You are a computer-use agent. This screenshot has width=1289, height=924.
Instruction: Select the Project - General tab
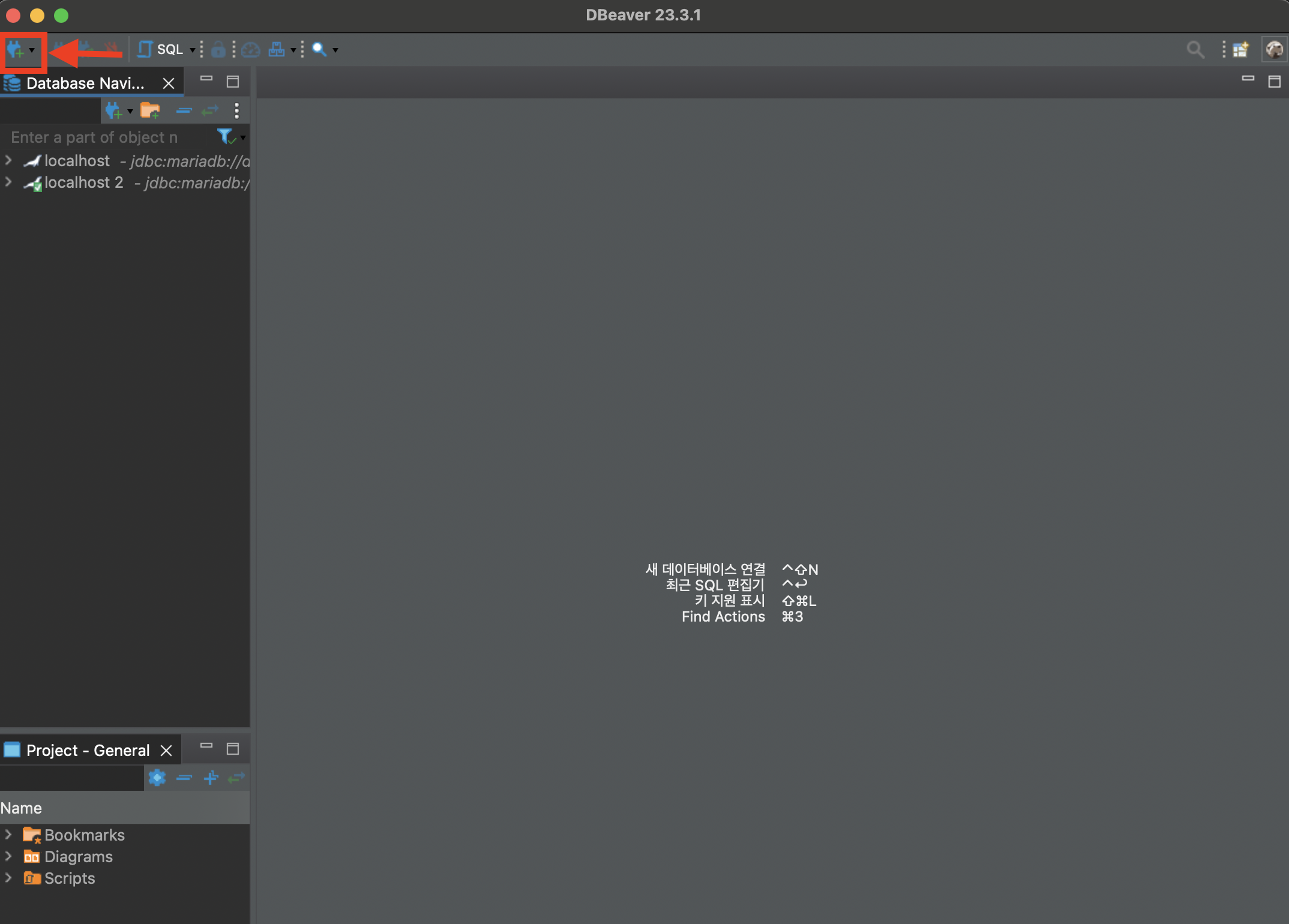click(88, 750)
